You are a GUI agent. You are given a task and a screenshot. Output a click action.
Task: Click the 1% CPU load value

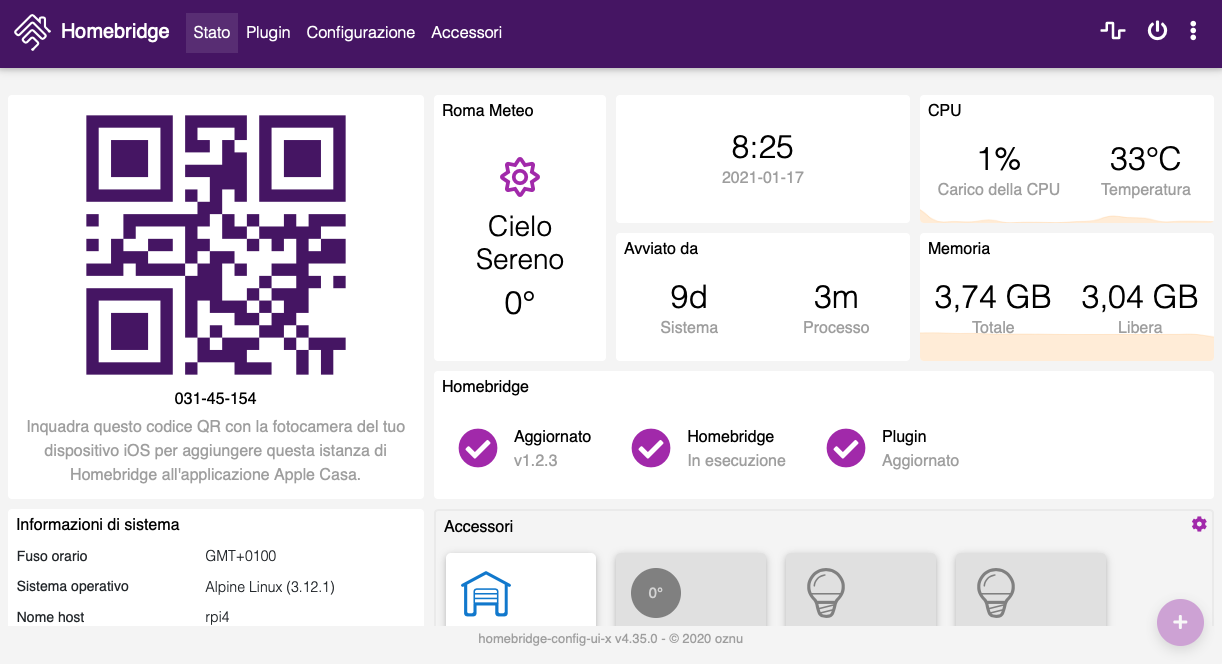998,159
